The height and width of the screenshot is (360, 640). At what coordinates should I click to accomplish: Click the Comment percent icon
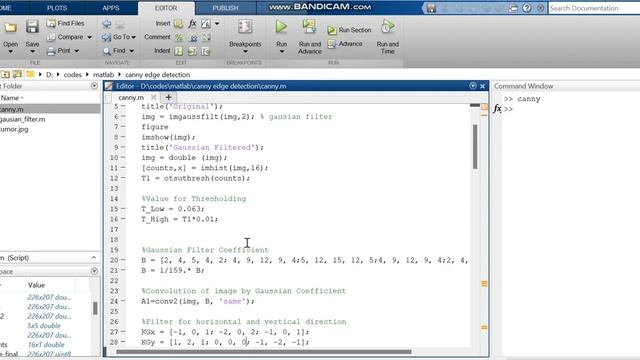[178, 38]
